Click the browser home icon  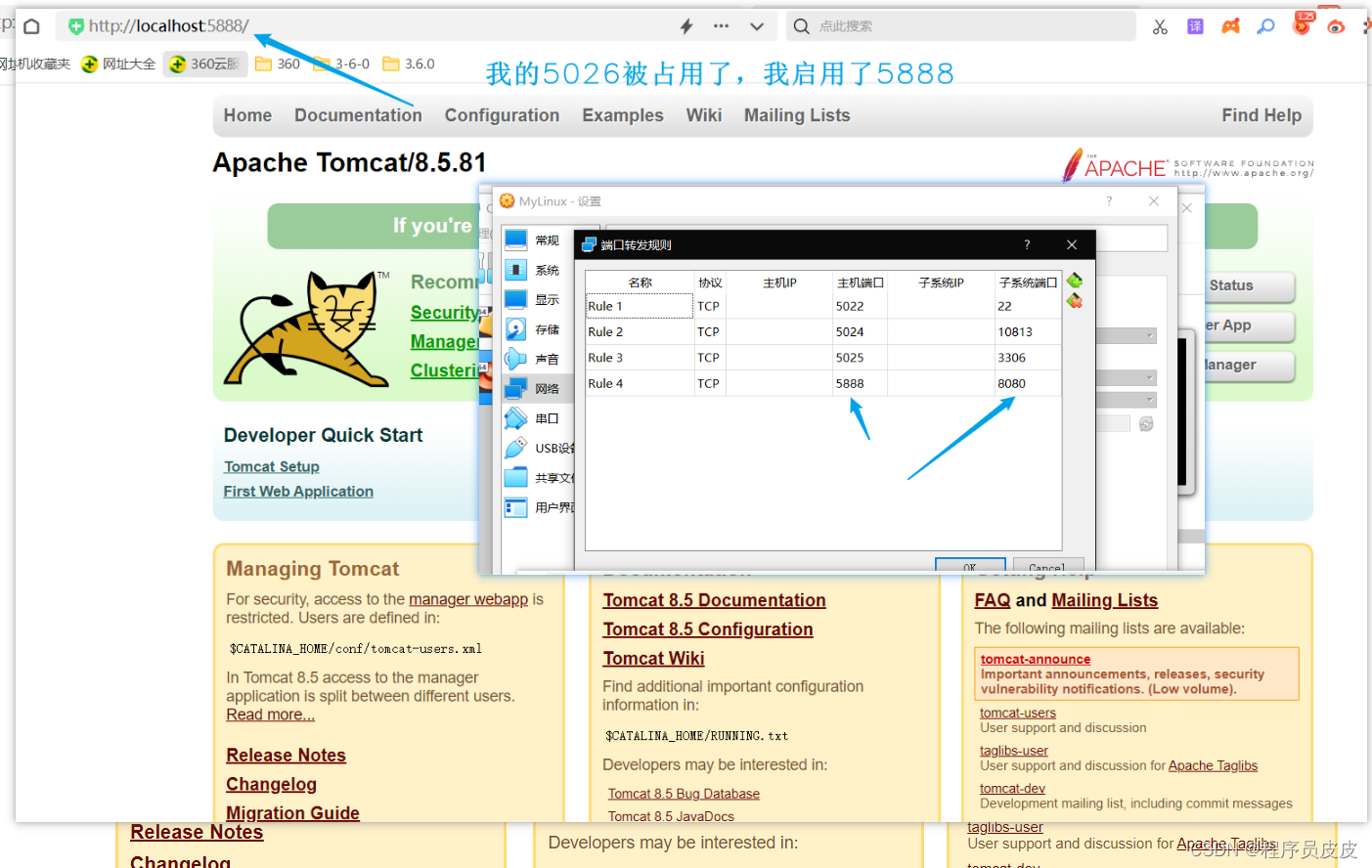coord(31,26)
